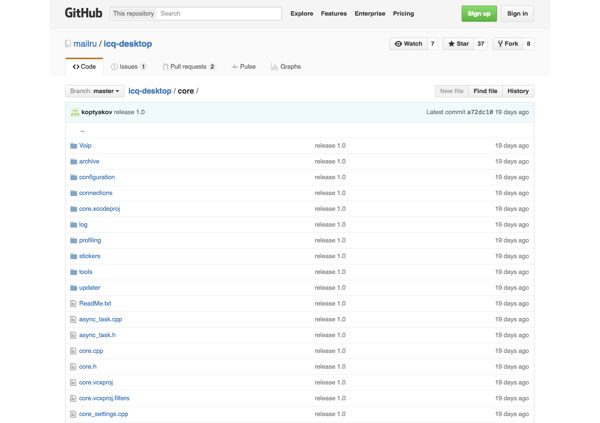Open the icq-desktop repository title link
This screenshot has width=600, height=423.
coord(128,44)
